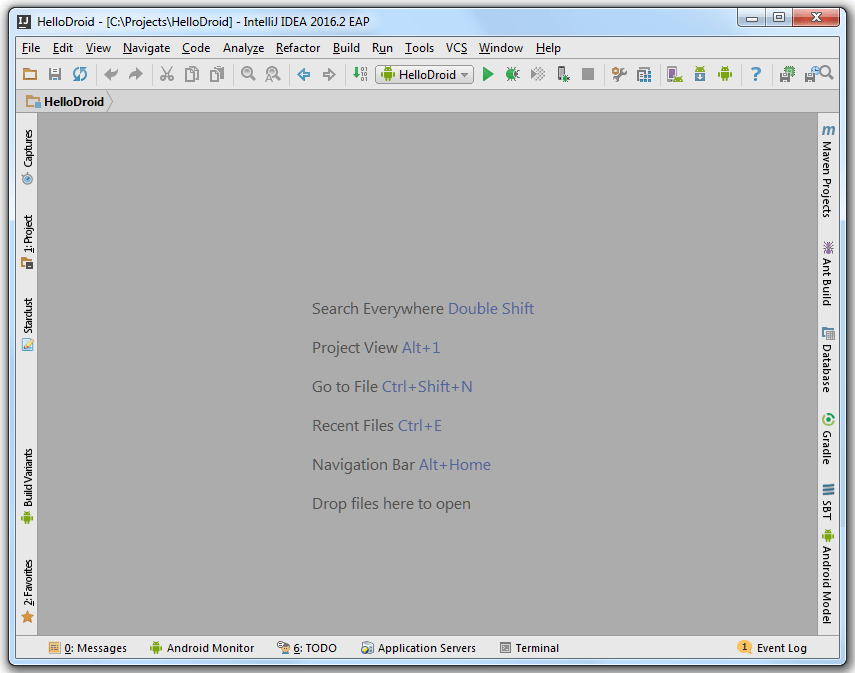855x673 pixels.
Task: Open Android Device Monitor icon
Action: tap(725, 74)
